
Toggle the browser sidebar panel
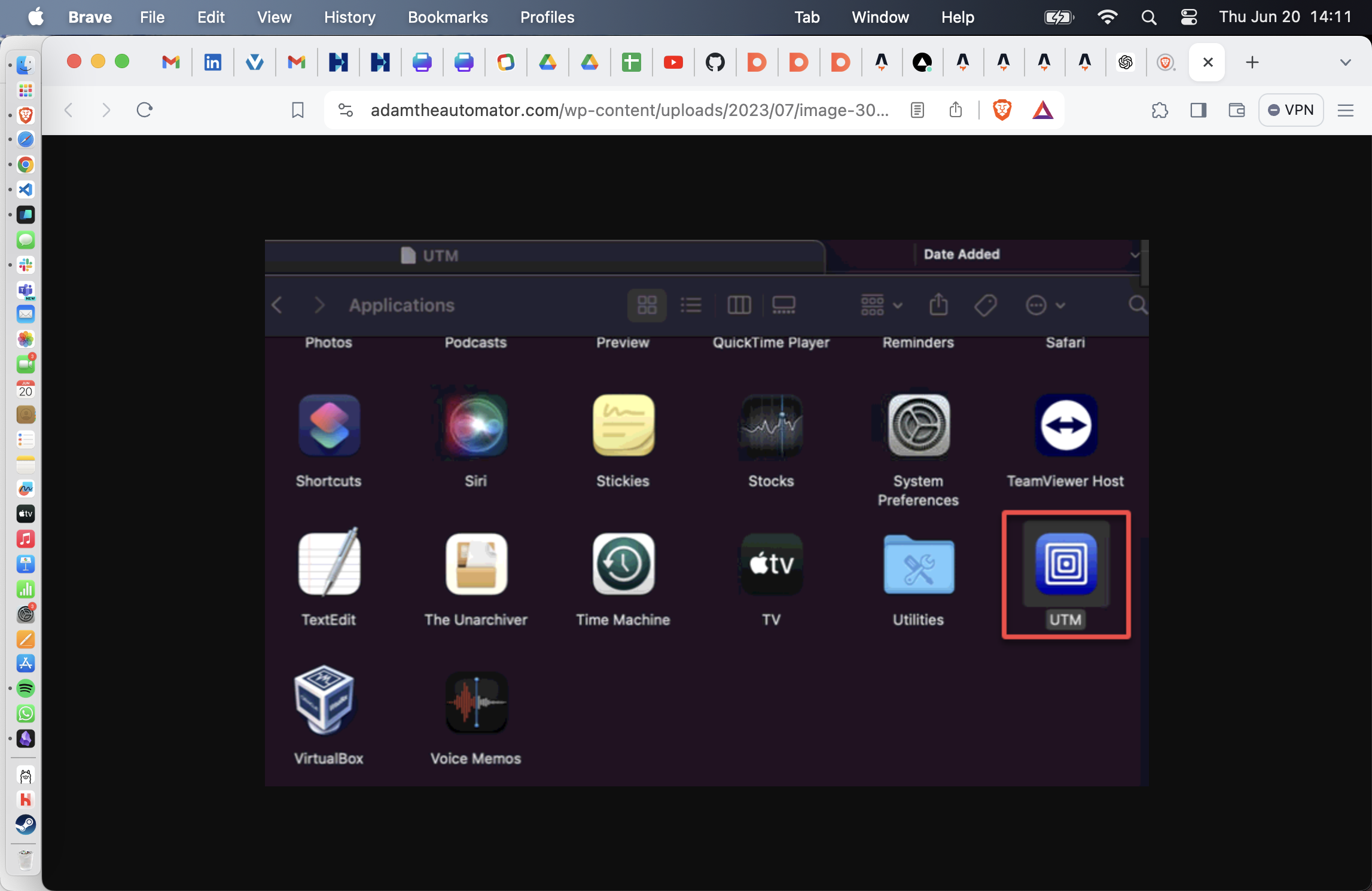[x=1198, y=110]
